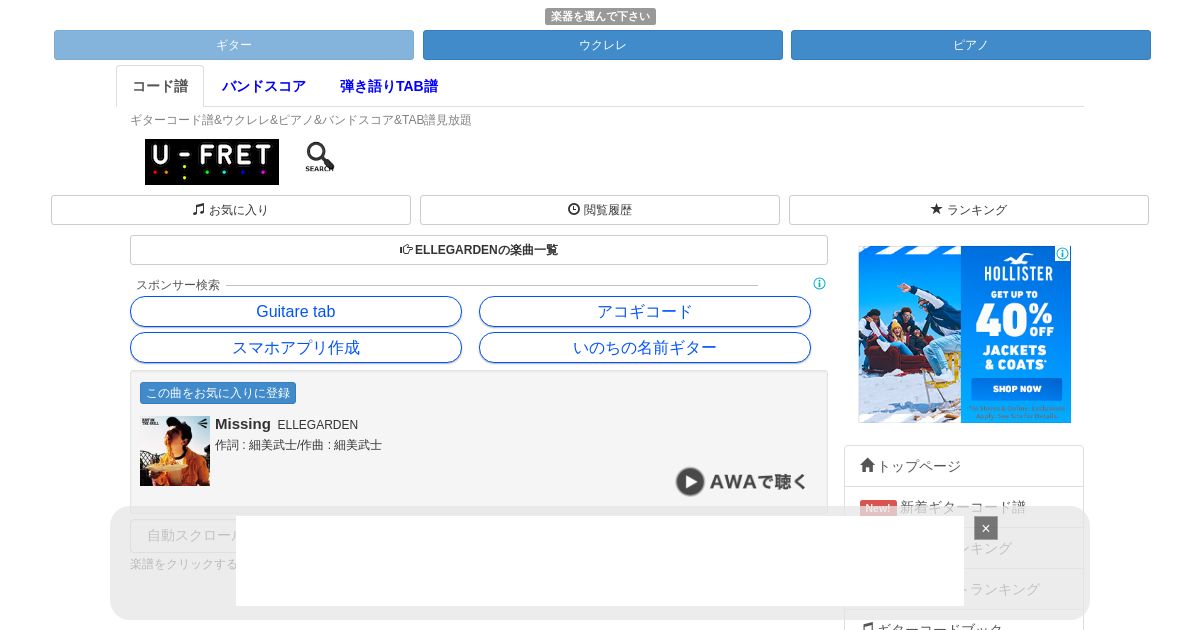This screenshot has height=630, width=1200.
Task: Click the sponsored search info icon
Action: tap(820, 284)
